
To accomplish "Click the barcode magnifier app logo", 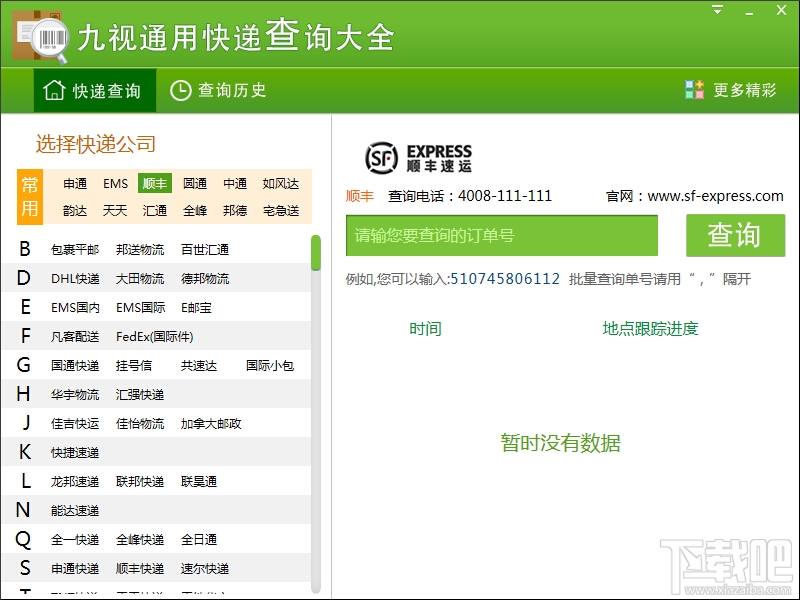I will pos(40,37).
